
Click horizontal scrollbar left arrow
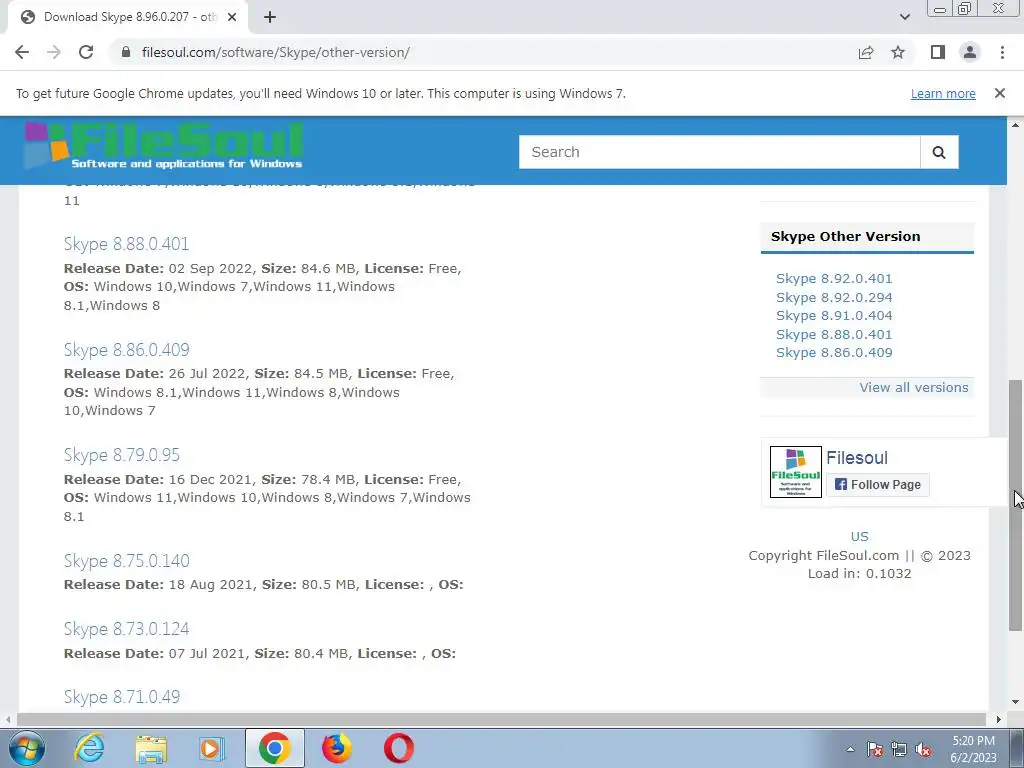(8, 719)
